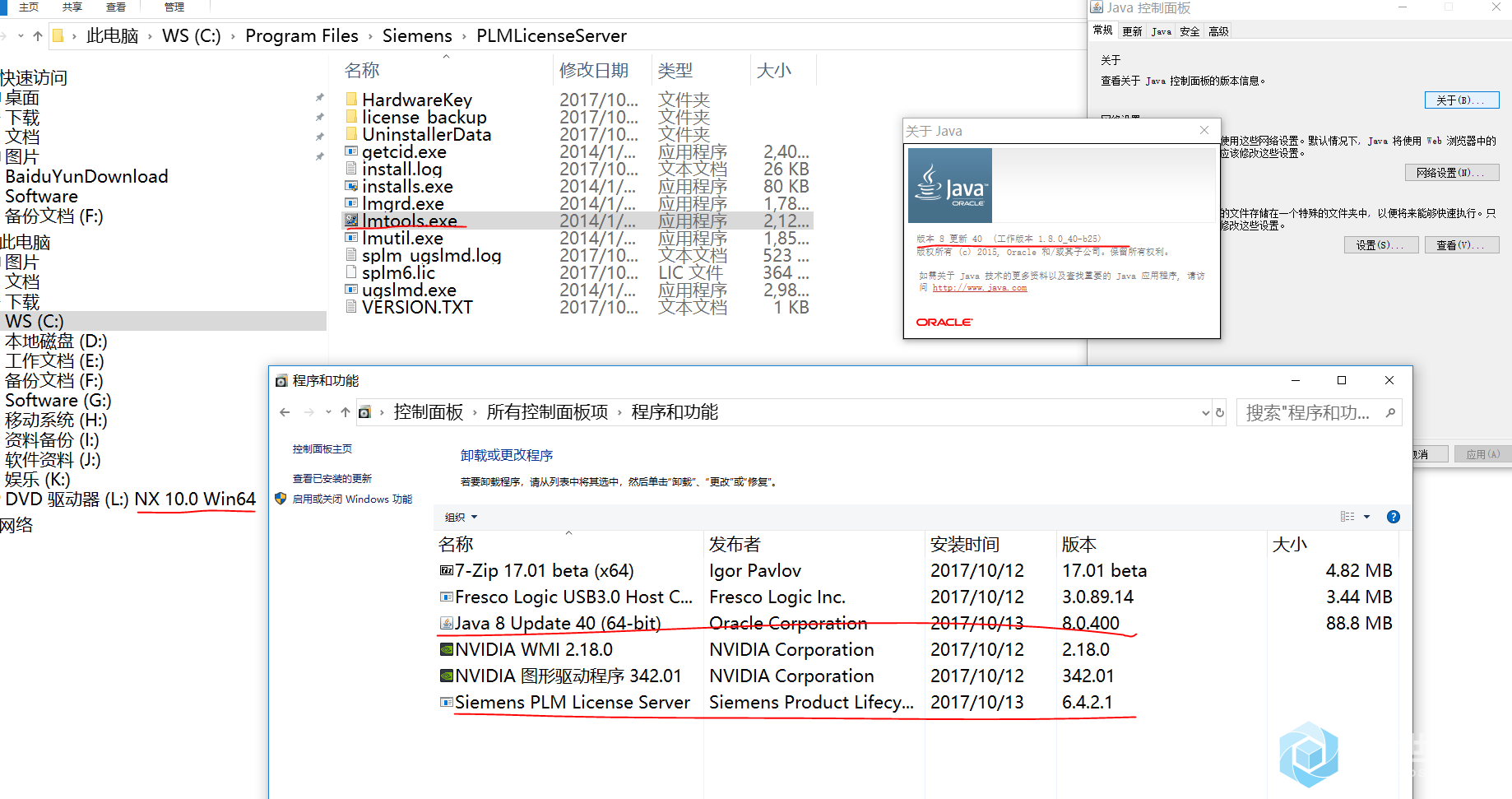The image size is (1512, 799).
Task: Select Siemens PLM License Server icon
Action: 447,702
